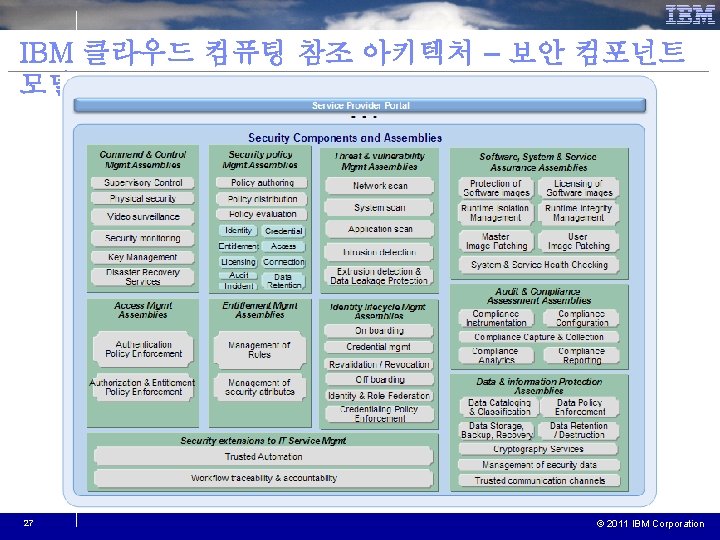The image size is (720, 540).
Task: Click Disaster Recovery Services box
Action: (x=143, y=277)
